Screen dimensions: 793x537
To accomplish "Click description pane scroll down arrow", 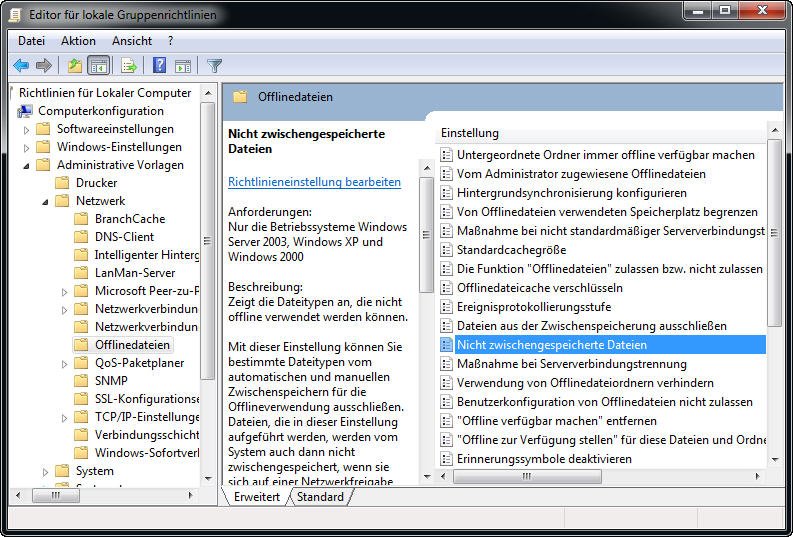I will (x=427, y=476).
